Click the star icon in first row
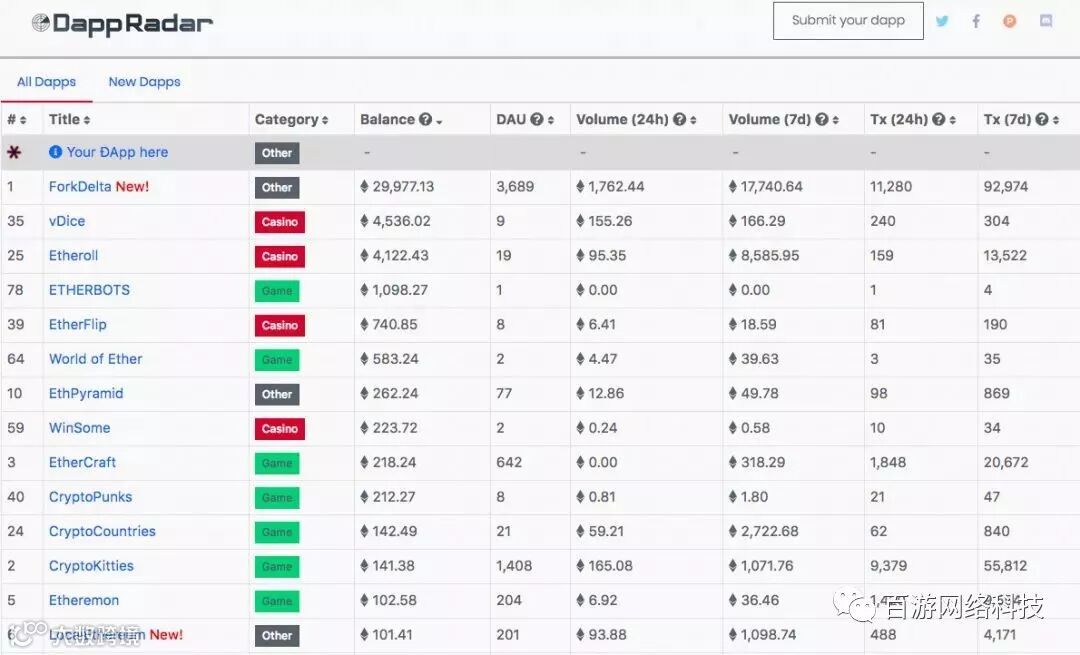The image size is (1080, 655). click(14, 152)
